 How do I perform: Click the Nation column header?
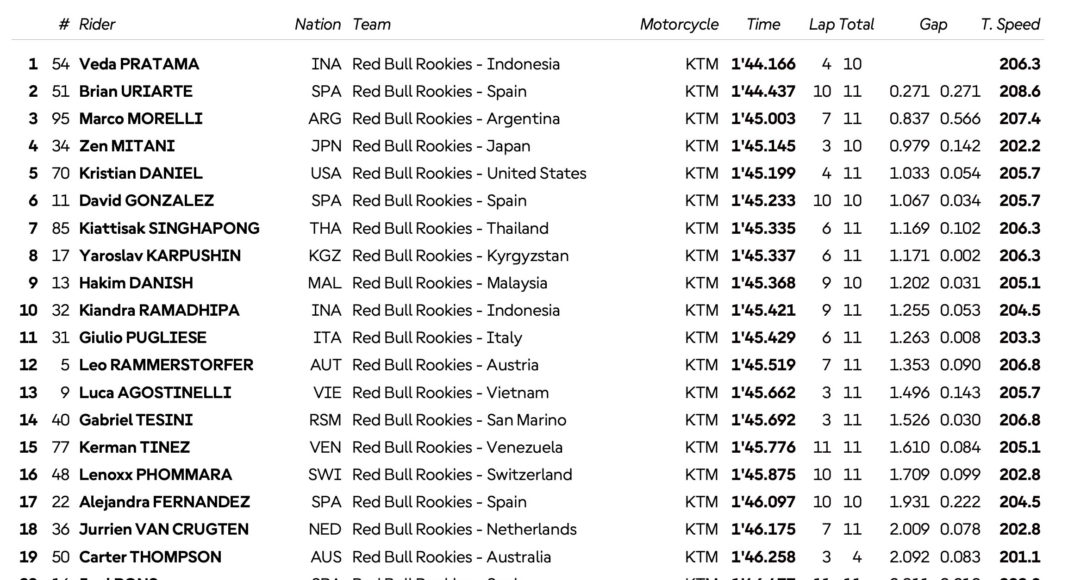click(x=317, y=24)
